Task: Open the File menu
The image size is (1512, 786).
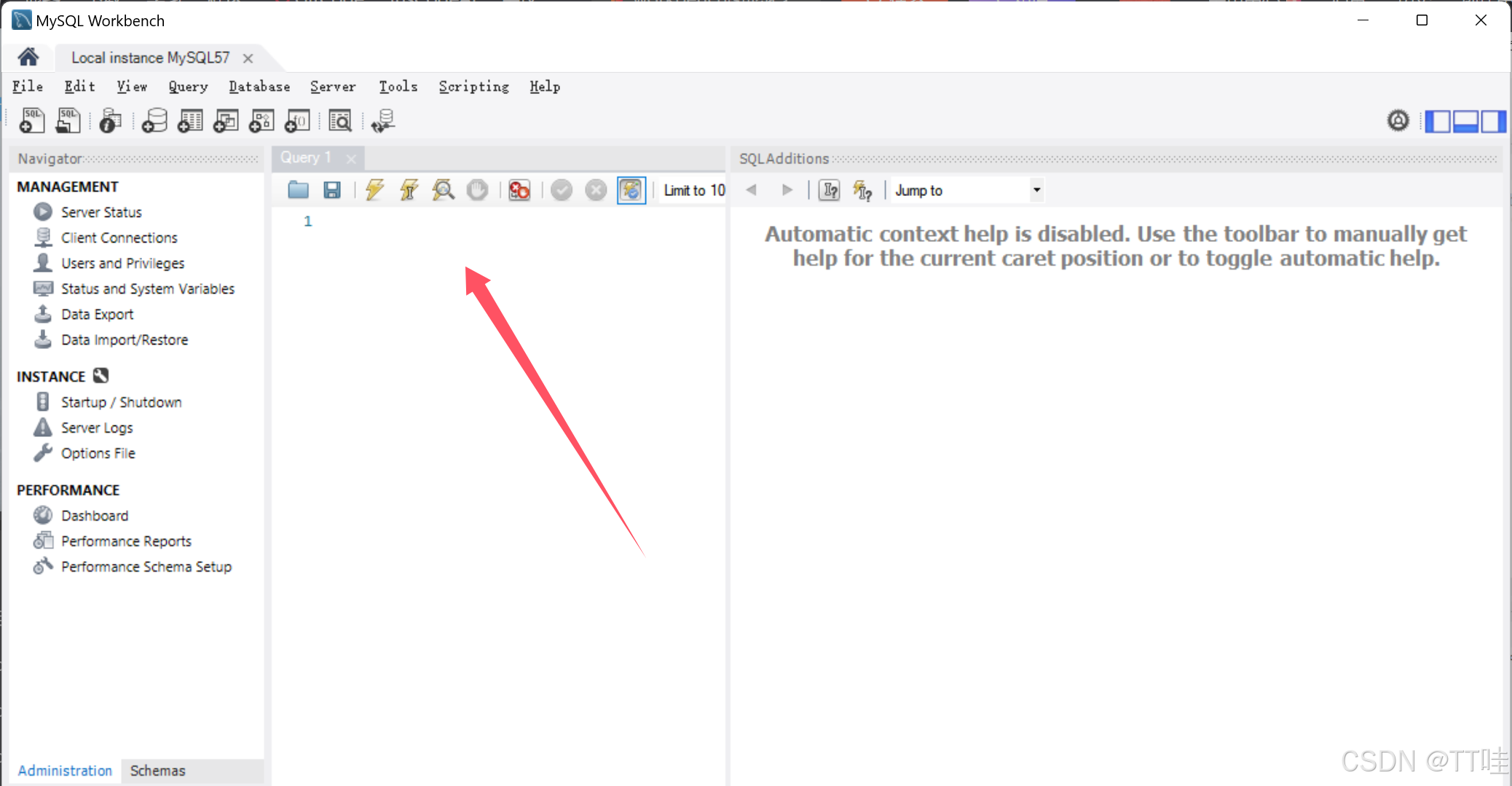Action: [x=28, y=87]
